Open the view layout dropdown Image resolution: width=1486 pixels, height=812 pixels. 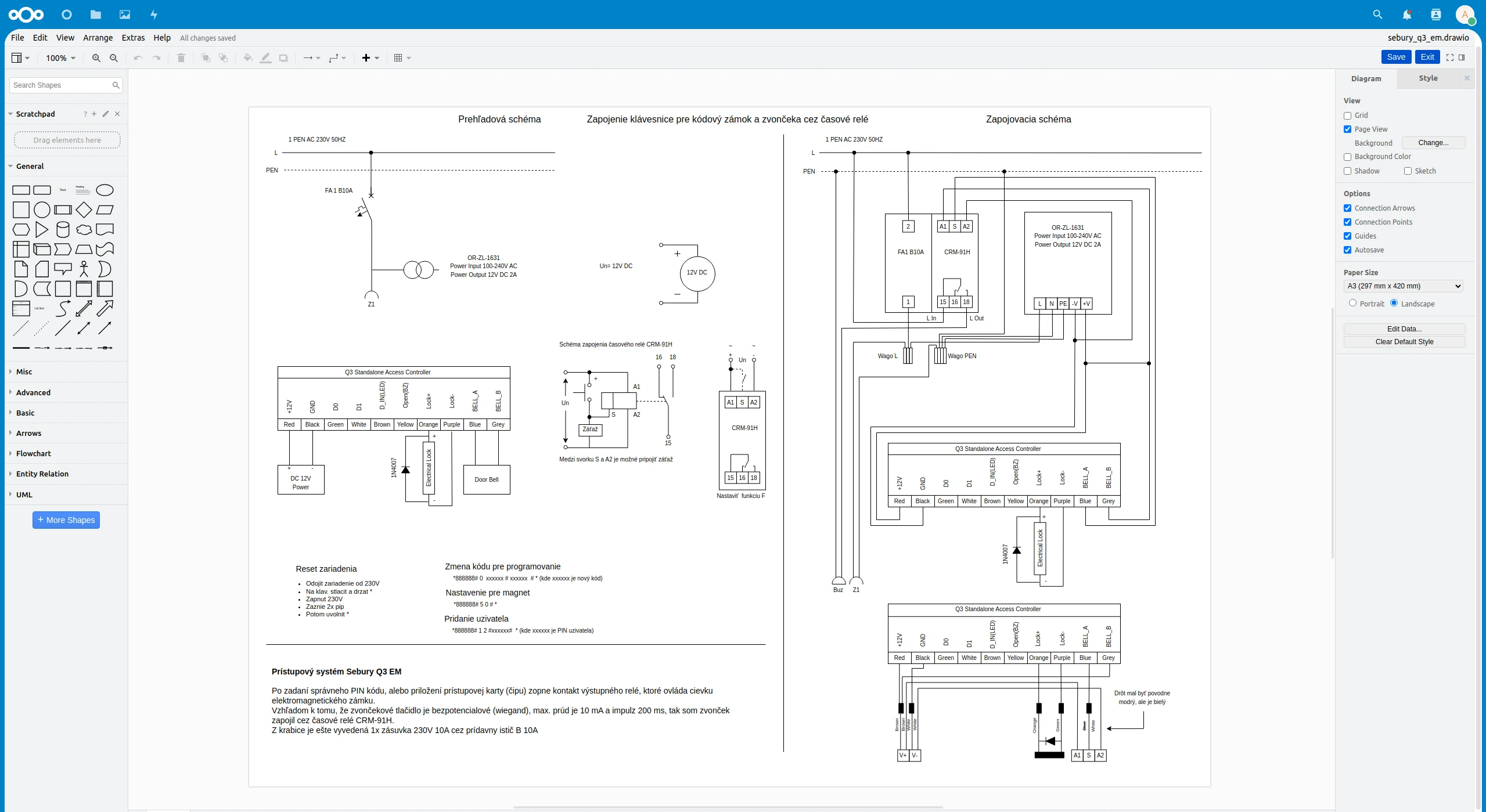pos(20,58)
